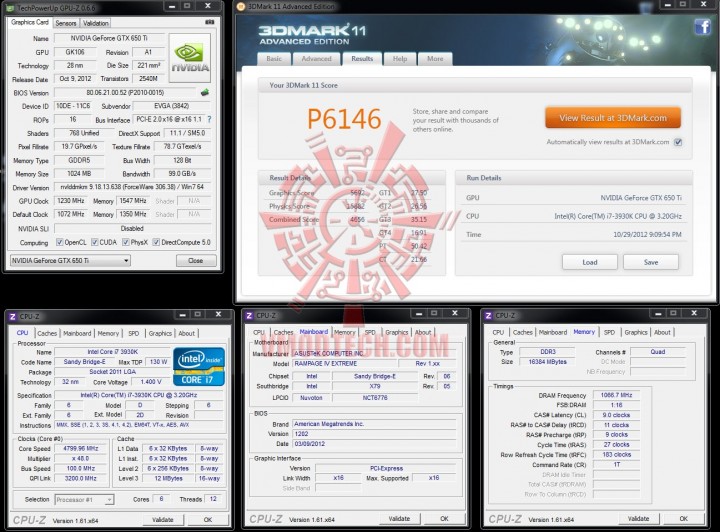Open the Help tab in 3DMark 11

pos(400,59)
